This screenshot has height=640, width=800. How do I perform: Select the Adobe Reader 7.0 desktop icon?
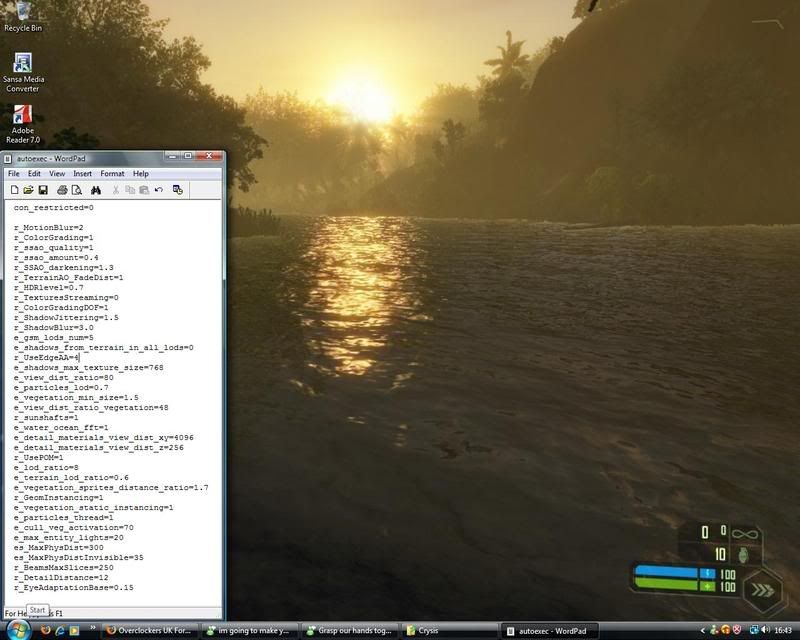[x=23, y=124]
